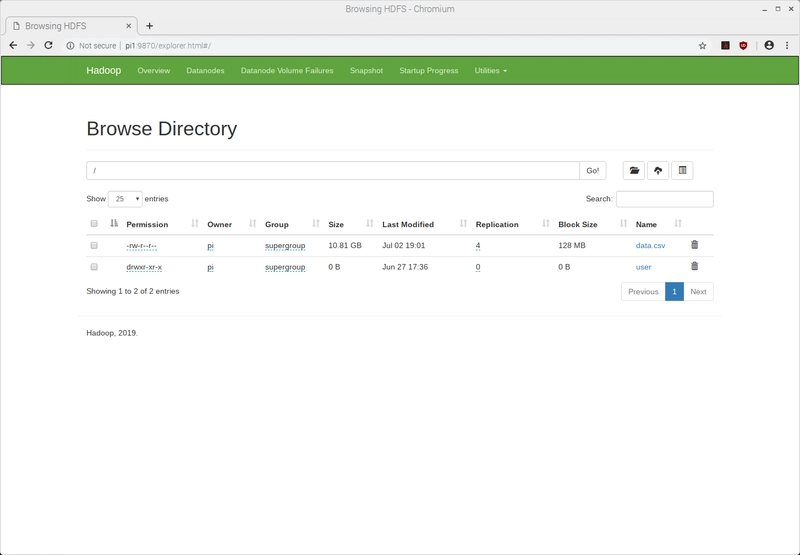Click replication value 0 for user
This screenshot has width=800, height=555.
coord(478,267)
